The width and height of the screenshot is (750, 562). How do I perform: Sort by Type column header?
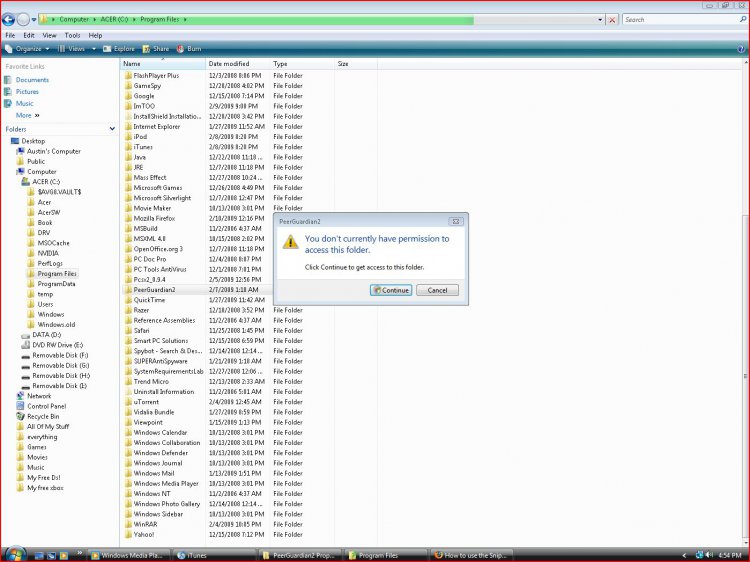pos(302,64)
